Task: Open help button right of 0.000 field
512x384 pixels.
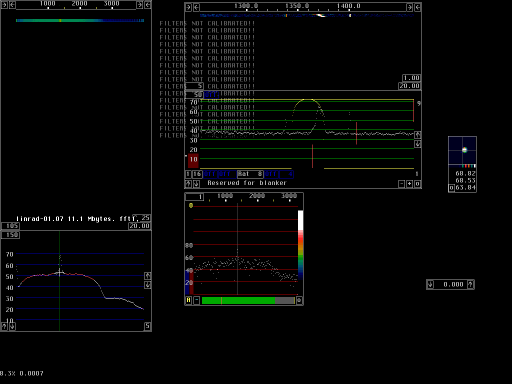Action: coord(470,284)
